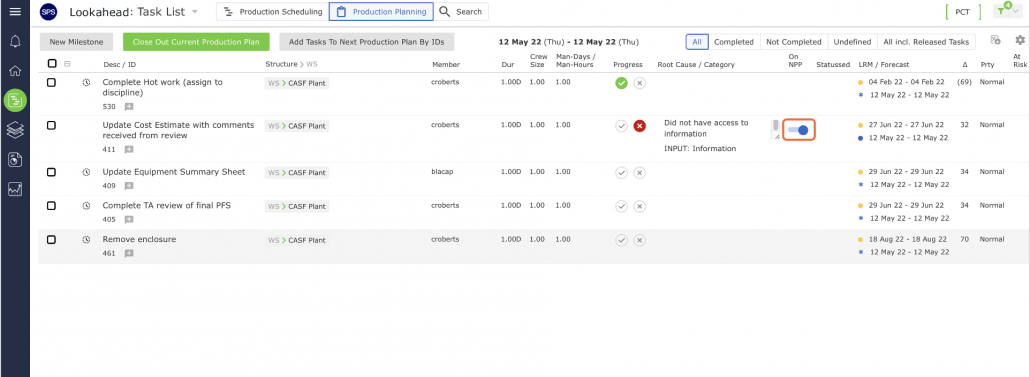The width and height of the screenshot is (1030, 377).
Task: Select the All filter tab
Action: click(x=697, y=41)
